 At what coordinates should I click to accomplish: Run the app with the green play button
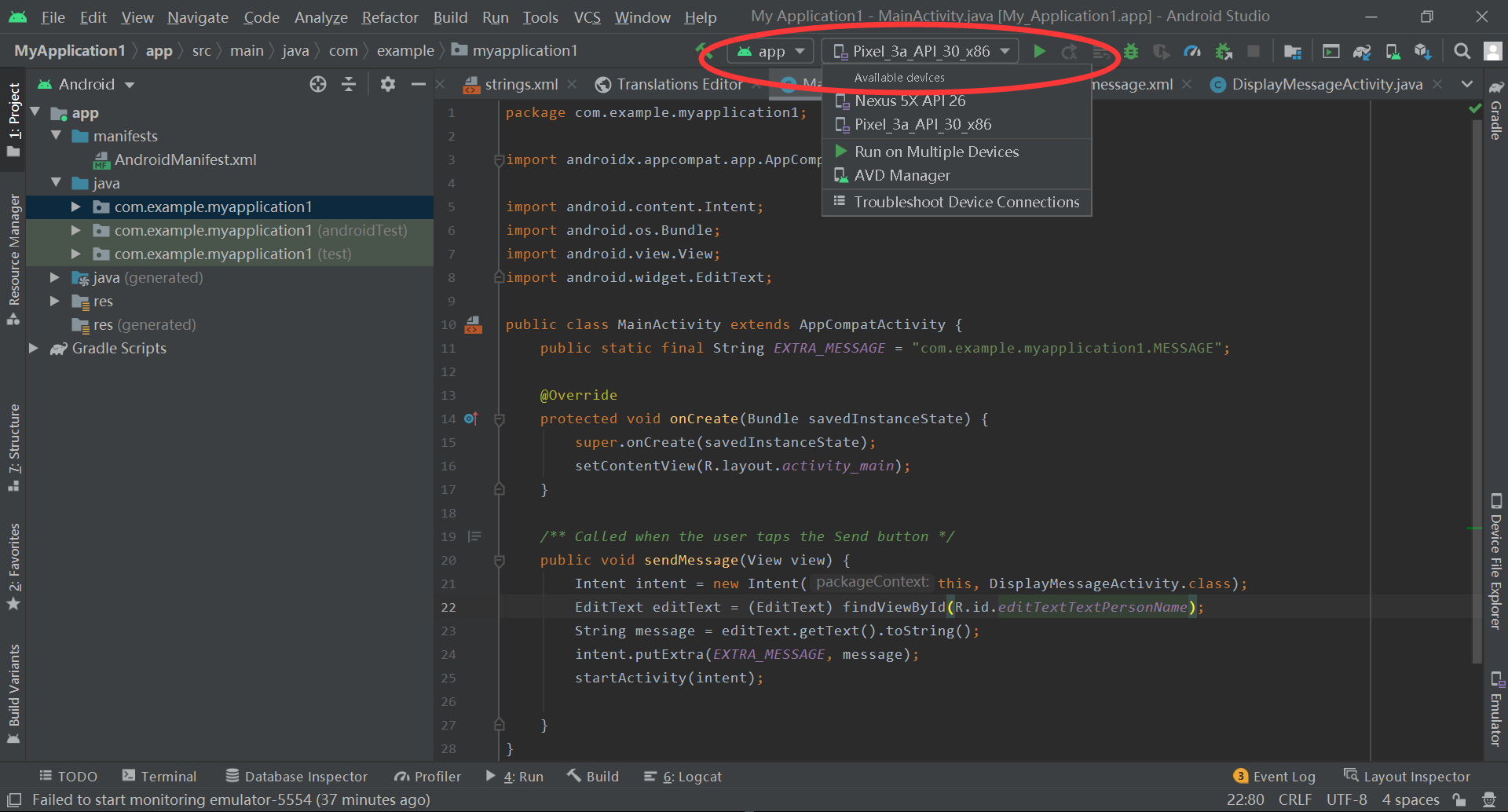coord(1039,51)
